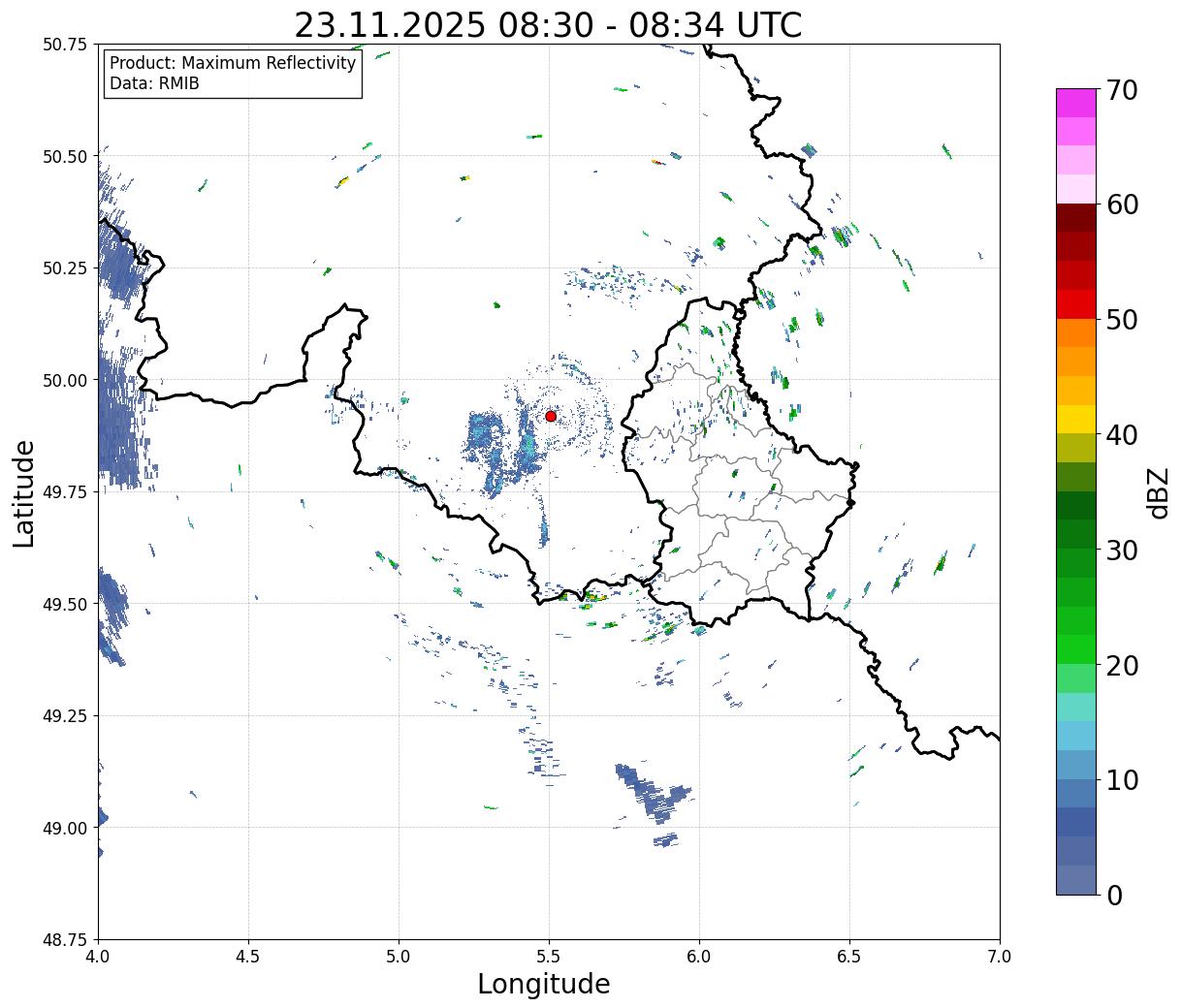The height and width of the screenshot is (1008, 1182).
Task: Click the colorbar tick label 30
Action: click(1121, 551)
